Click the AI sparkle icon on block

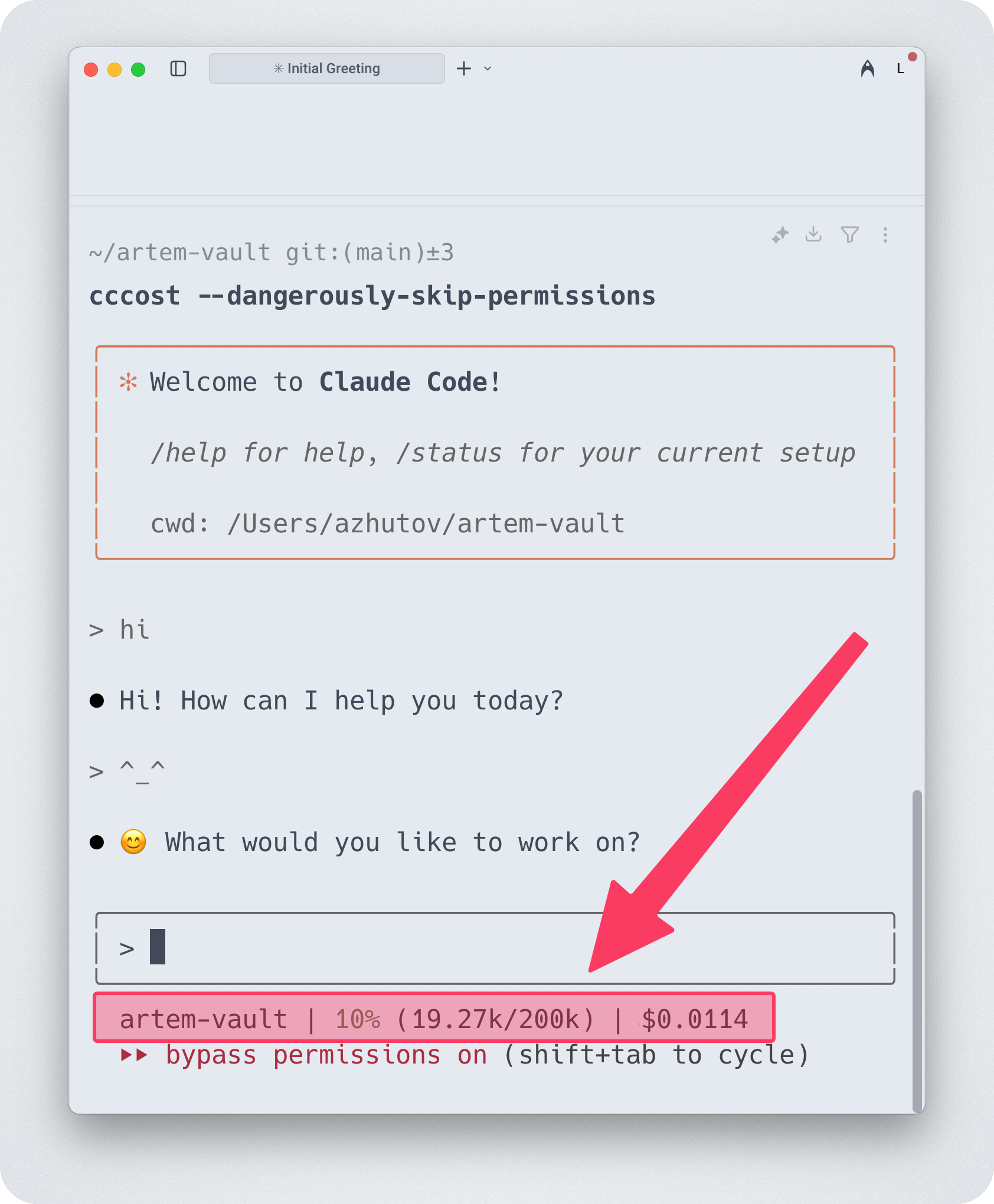(780, 235)
